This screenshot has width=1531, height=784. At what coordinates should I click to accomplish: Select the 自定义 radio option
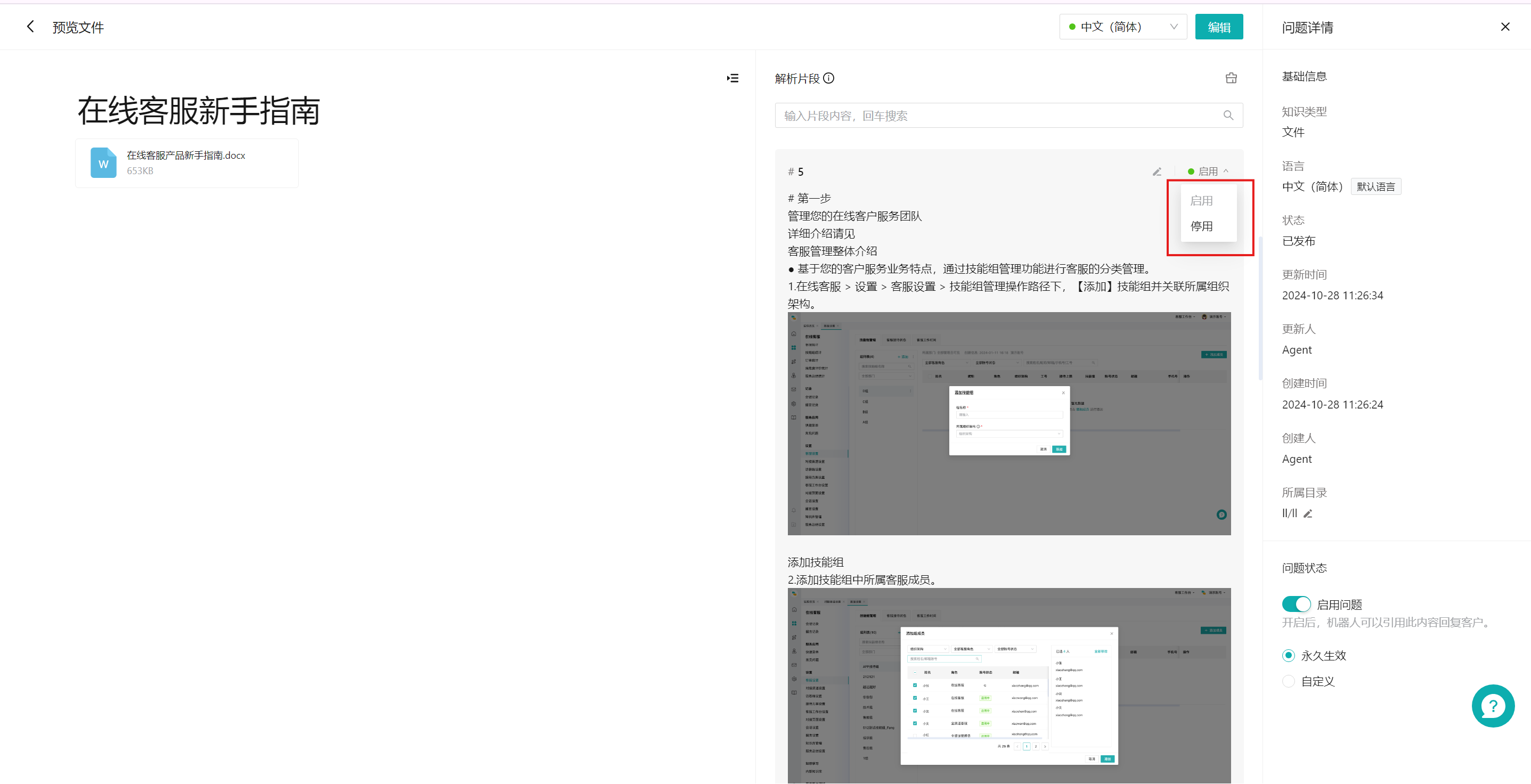click(x=1288, y=681)
